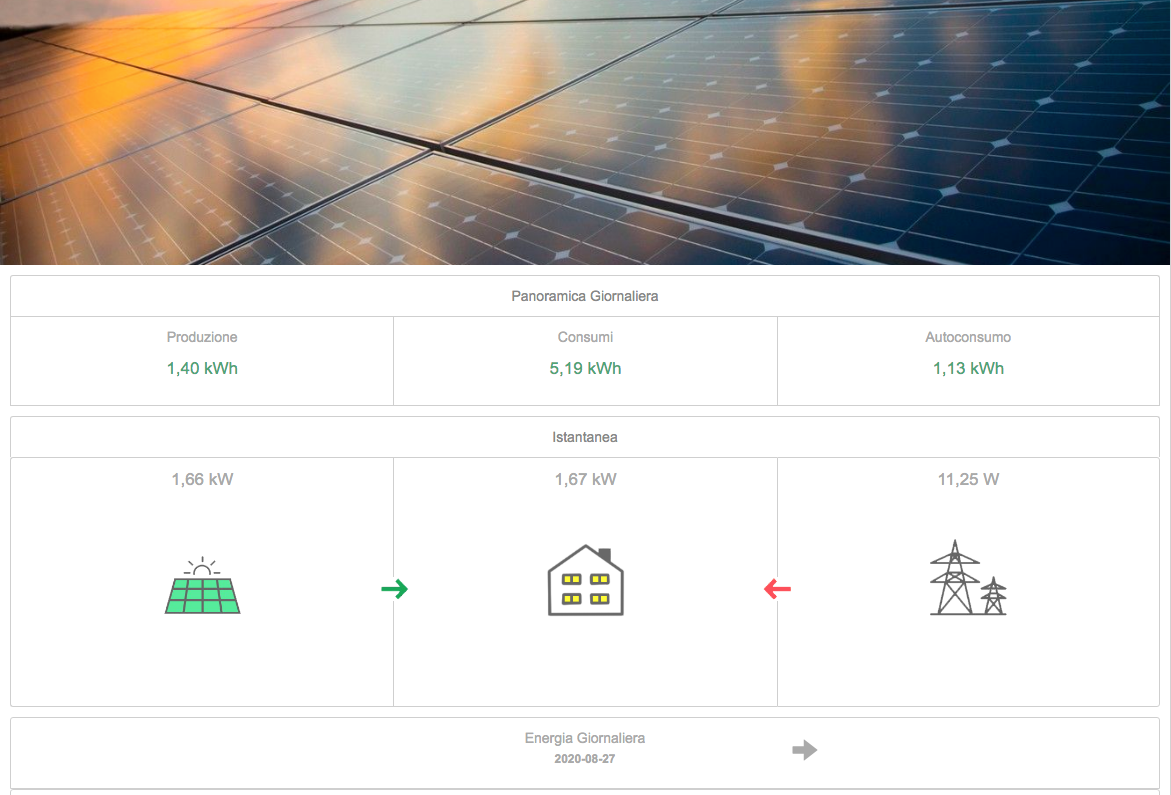
Task: Click the 1,66 kW instantaneous production value
Action: [202, 479]
